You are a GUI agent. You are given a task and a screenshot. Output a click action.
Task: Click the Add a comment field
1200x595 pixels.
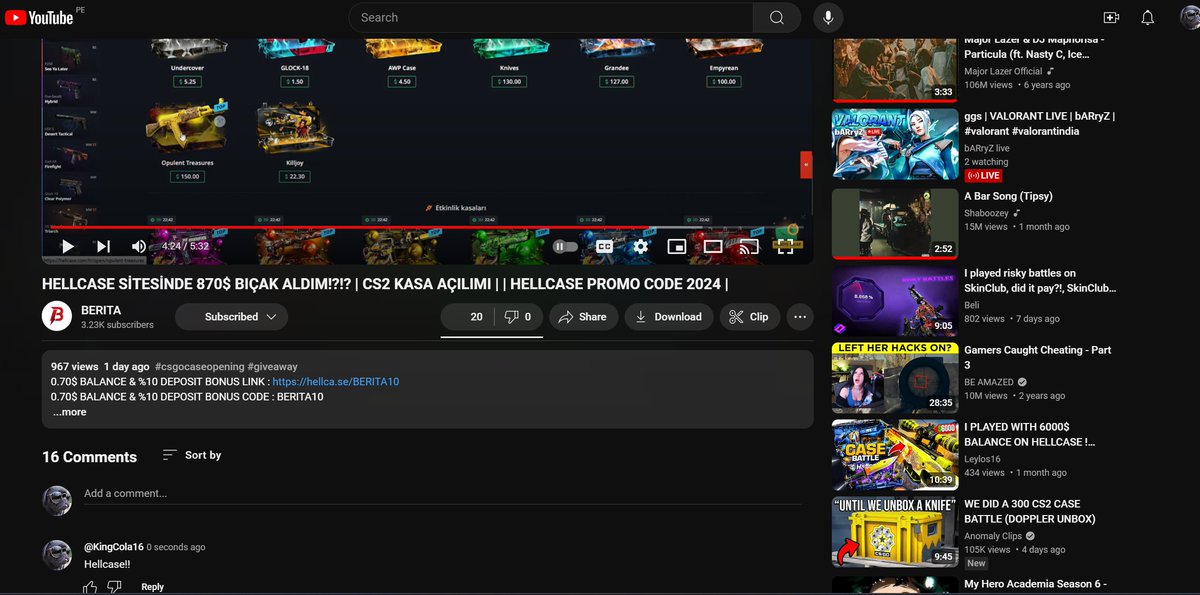click(x=442, y=494)
